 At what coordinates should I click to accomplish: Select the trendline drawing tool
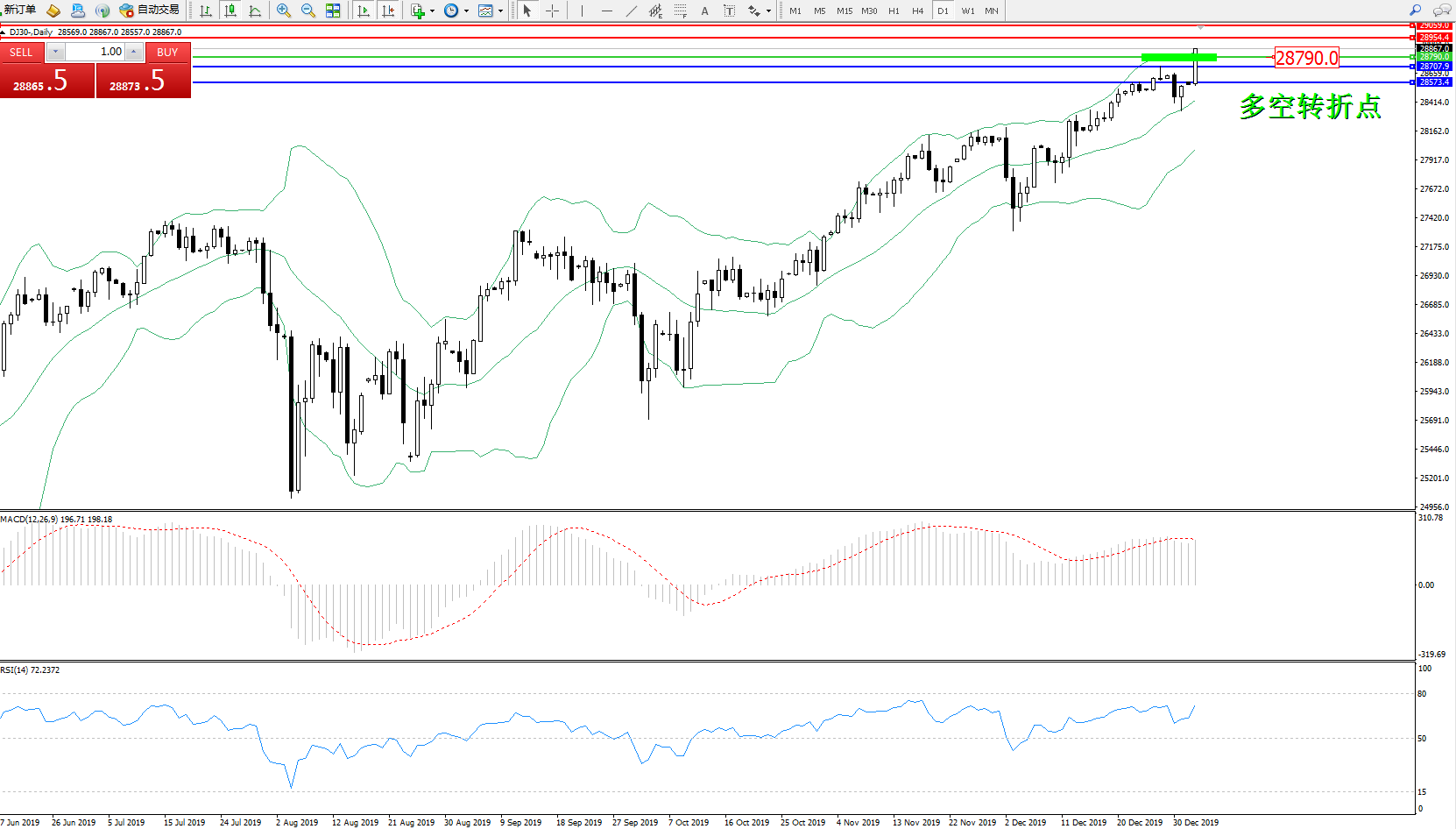click(x=632, y=11)
